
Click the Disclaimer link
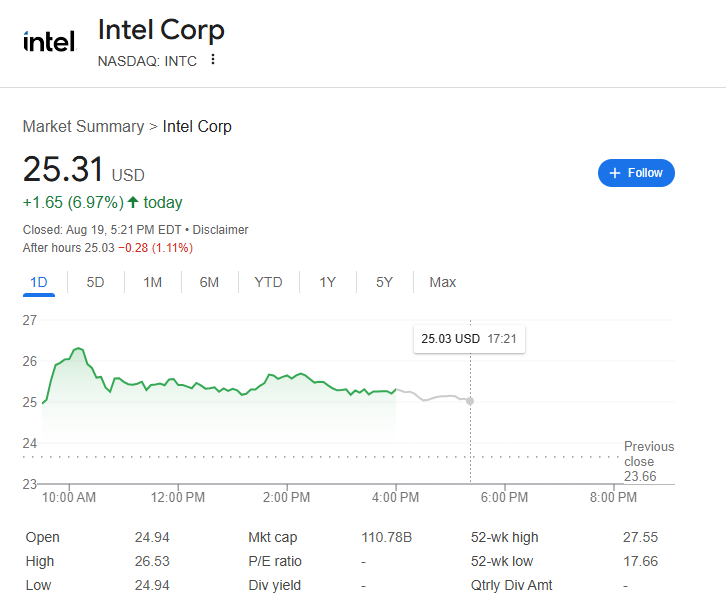(x=220, y=230)
